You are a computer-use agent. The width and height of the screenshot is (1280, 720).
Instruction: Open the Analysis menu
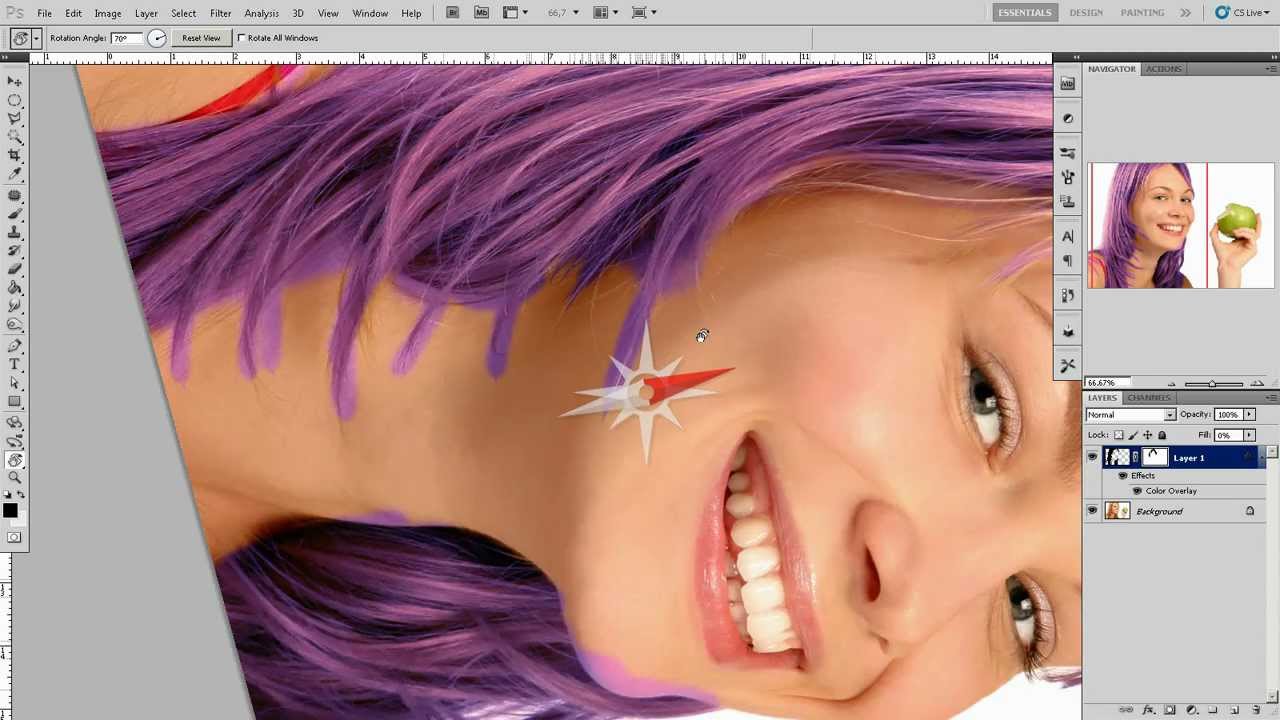pos(261,13)
